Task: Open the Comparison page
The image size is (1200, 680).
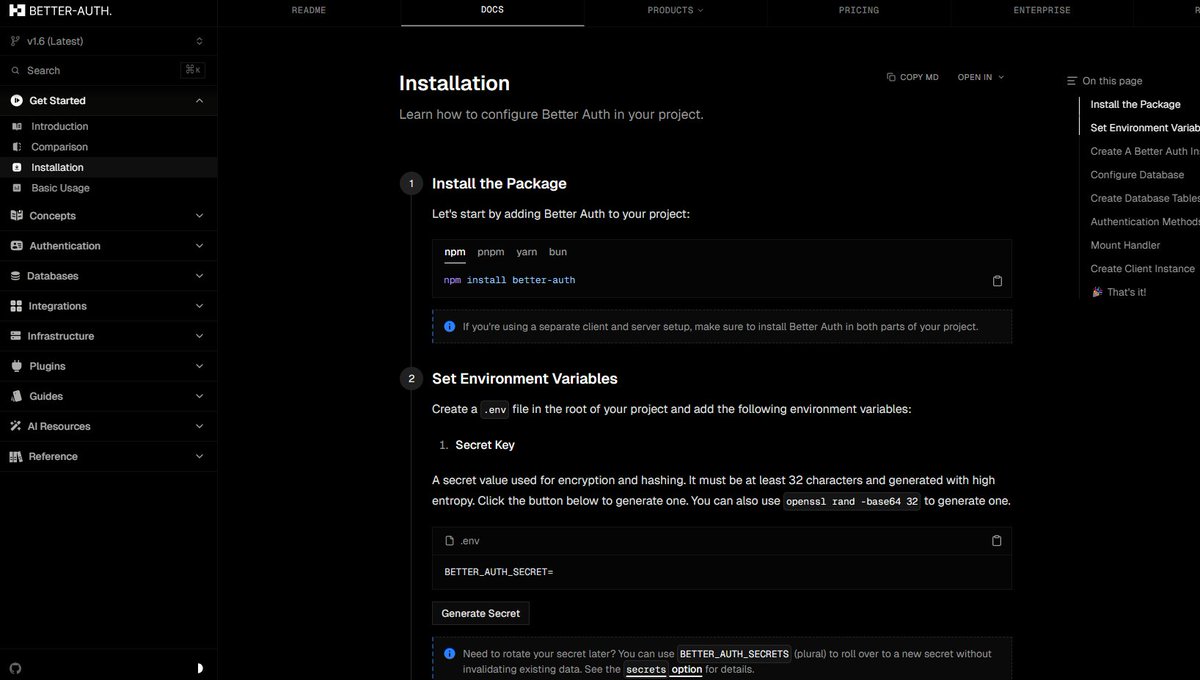Action: pyautogui.click(x=108, y=147)
